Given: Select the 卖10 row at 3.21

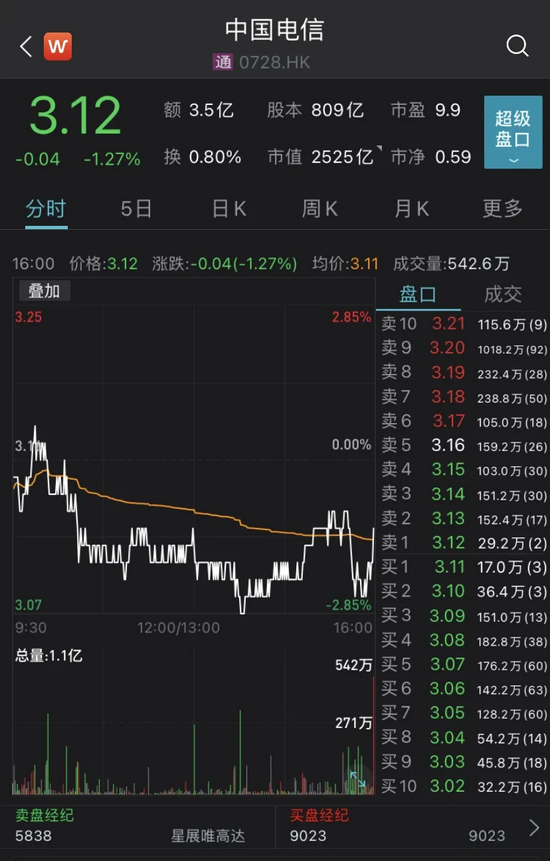Looking at the screenshot, I should coord(464,324).
